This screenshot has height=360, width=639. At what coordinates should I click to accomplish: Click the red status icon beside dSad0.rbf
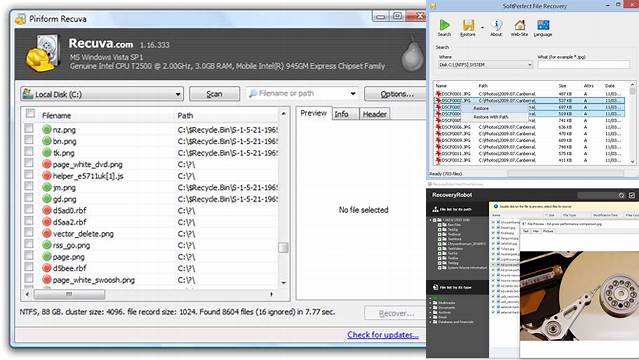pyautogui.click(x=46, y=210)
